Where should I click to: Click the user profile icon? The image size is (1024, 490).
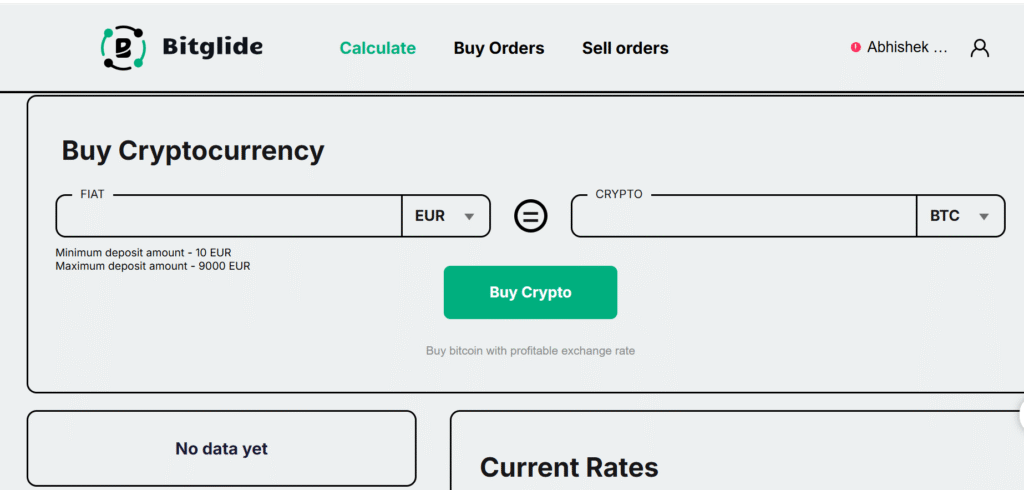(x=980, y=48)
